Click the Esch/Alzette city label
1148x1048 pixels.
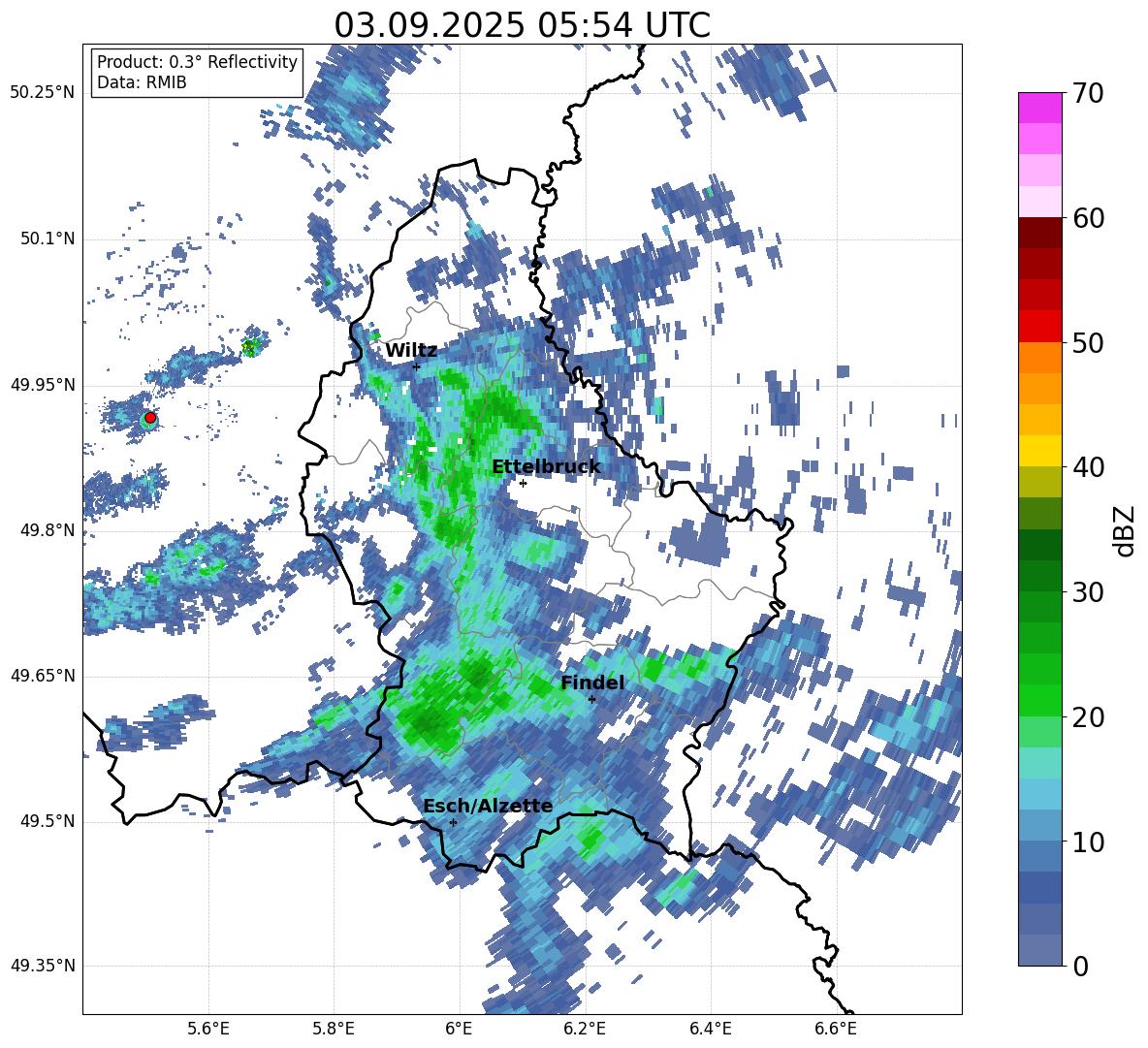click(488, 806)
